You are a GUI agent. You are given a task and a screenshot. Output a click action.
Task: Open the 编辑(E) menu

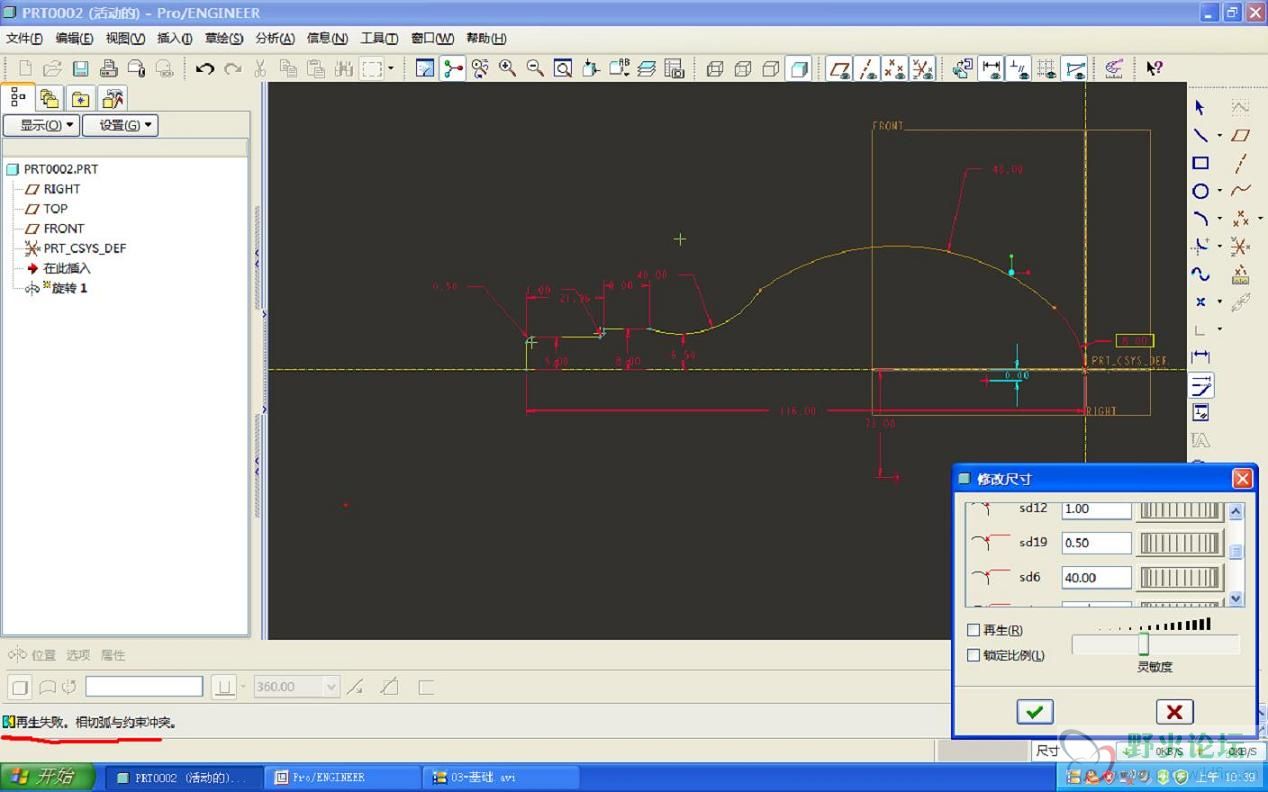point(74,38)
